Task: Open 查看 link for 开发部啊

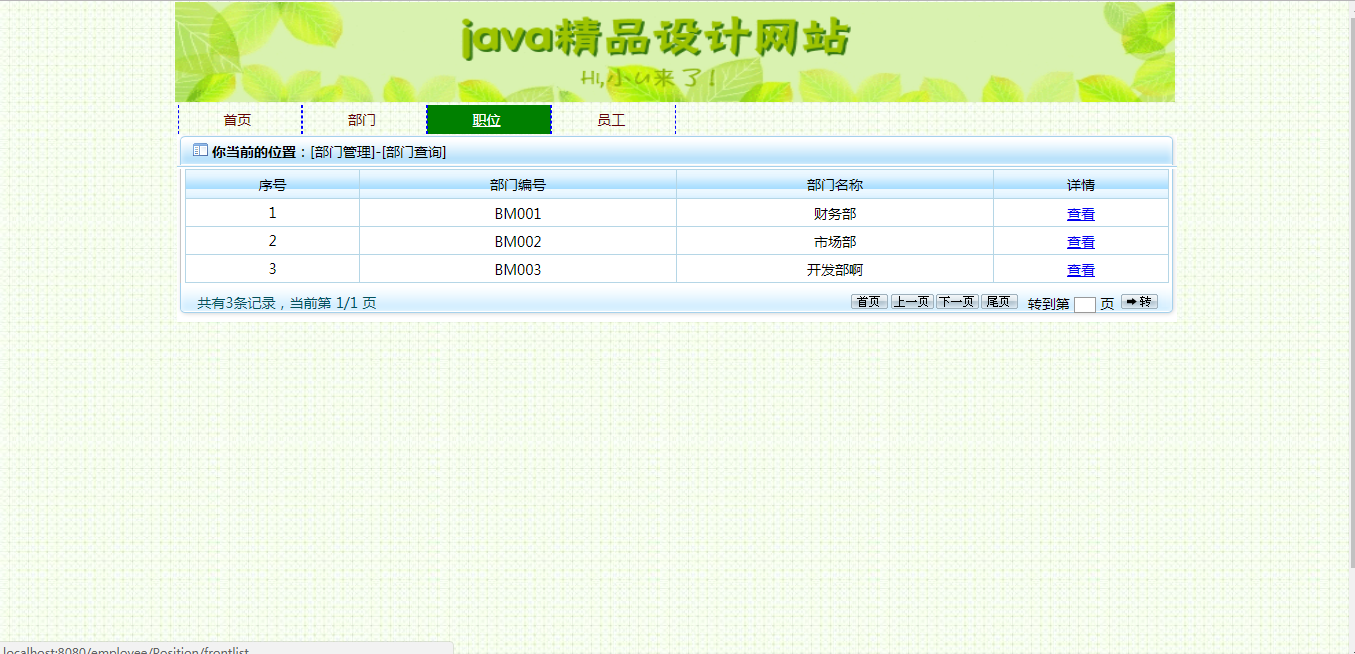Action: coord(1081,270)
